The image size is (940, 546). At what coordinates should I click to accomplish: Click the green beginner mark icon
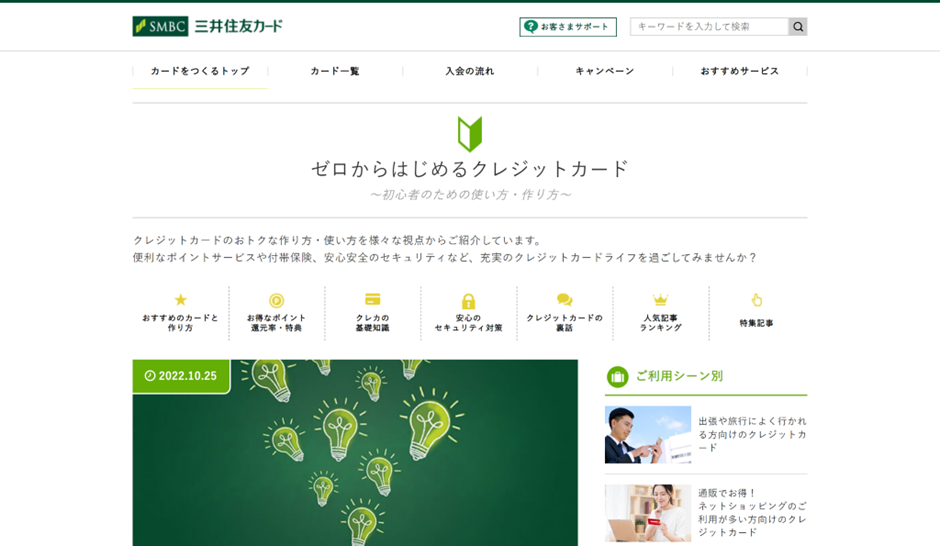(x=470, y=134)
